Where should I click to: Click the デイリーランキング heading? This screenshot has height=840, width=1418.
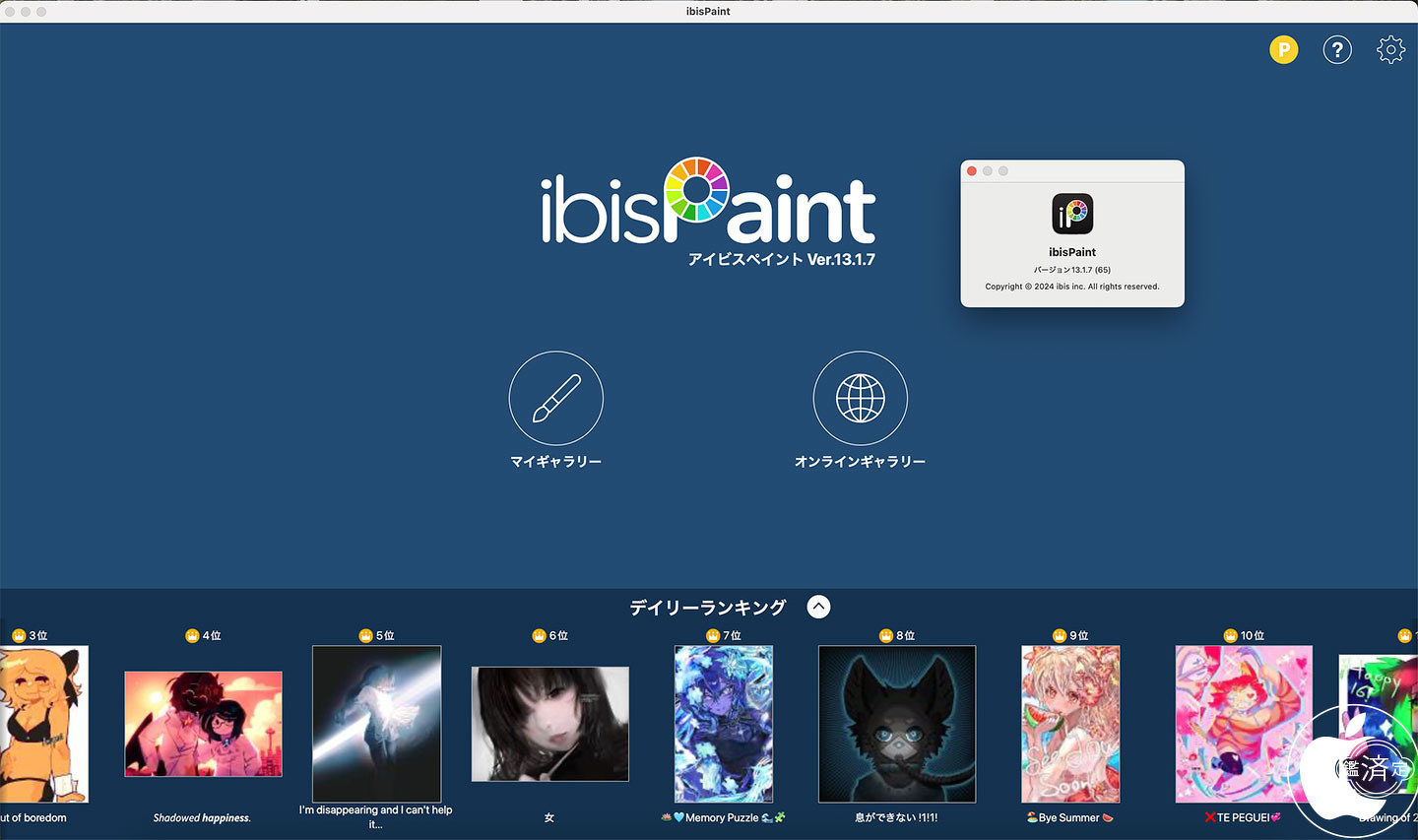708,608
